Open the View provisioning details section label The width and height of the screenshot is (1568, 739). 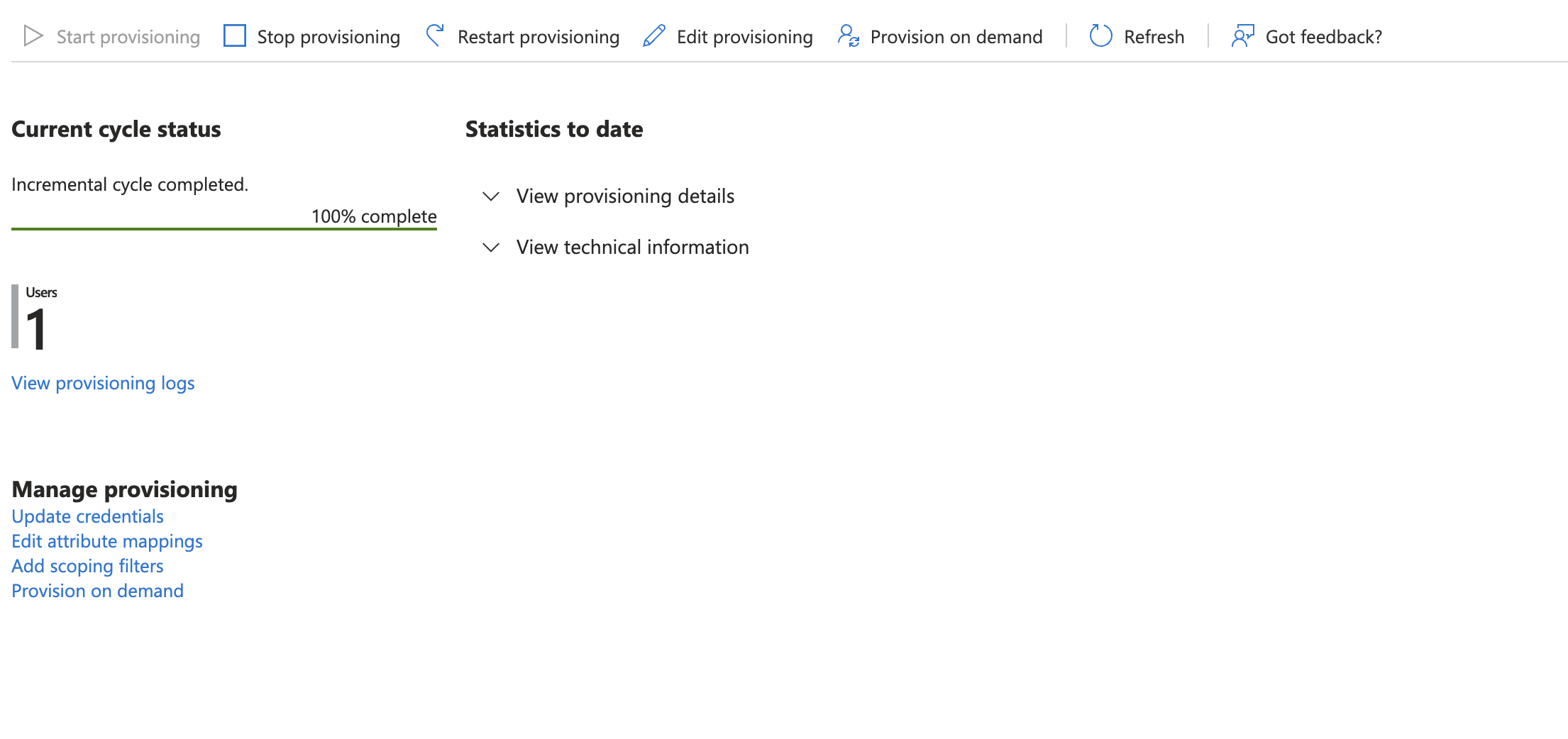[625, 196]
